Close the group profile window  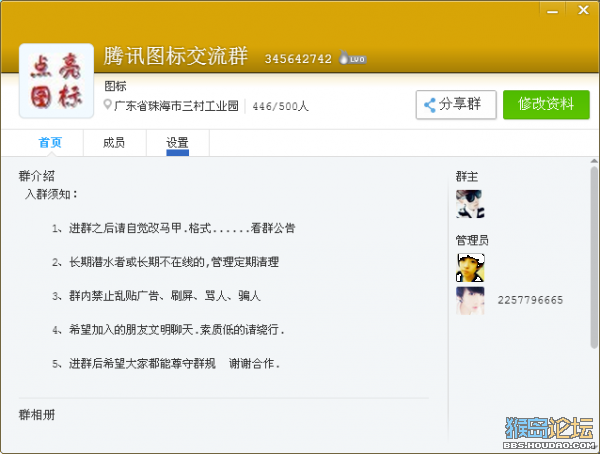(583, 10)
